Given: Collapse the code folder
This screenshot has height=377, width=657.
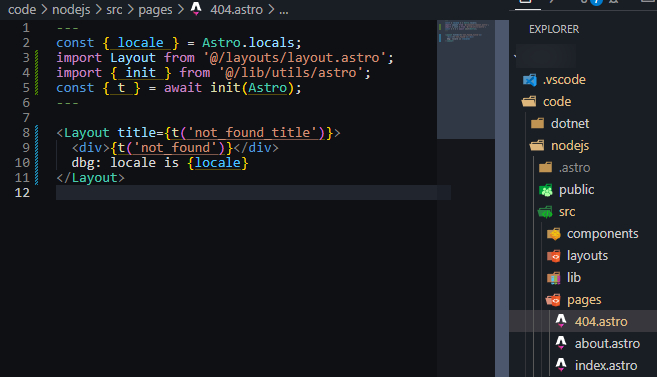Looking at the screenshot, I should tap(557, 102).
